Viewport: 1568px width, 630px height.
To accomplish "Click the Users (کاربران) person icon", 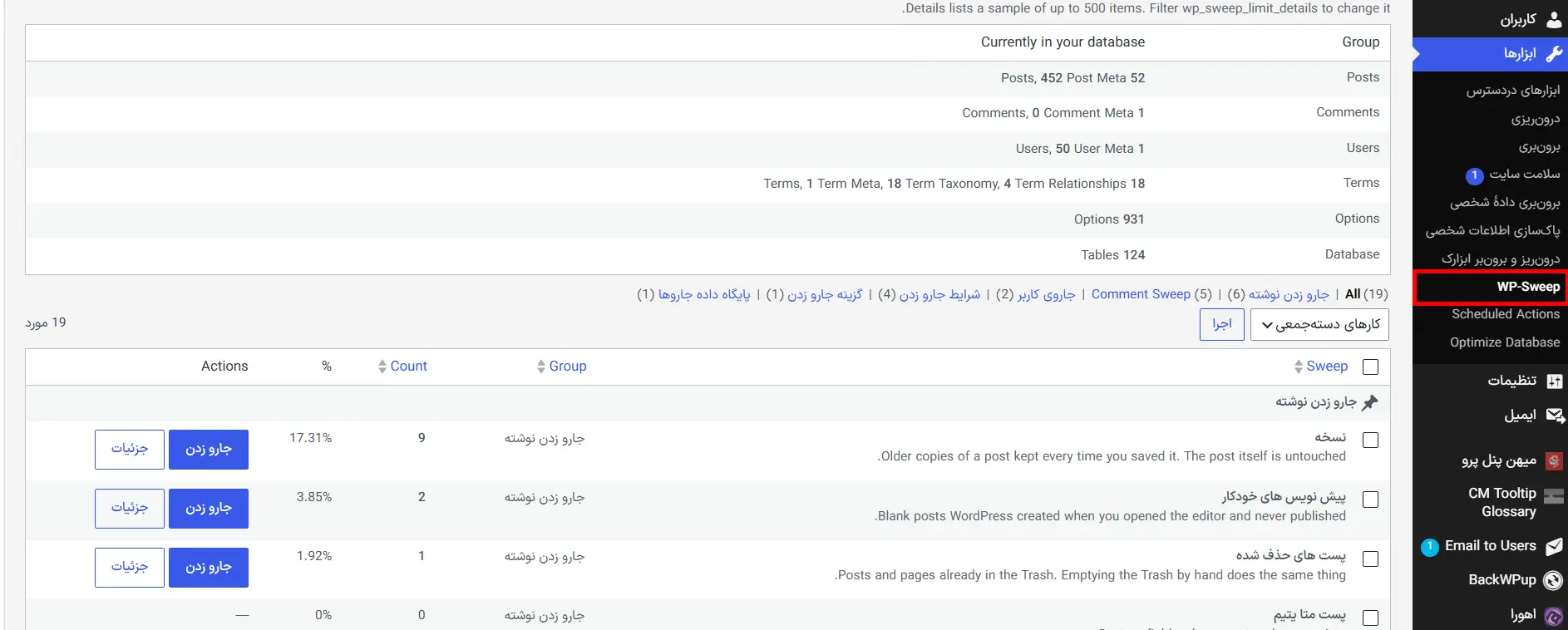I will click(1553, 19).
